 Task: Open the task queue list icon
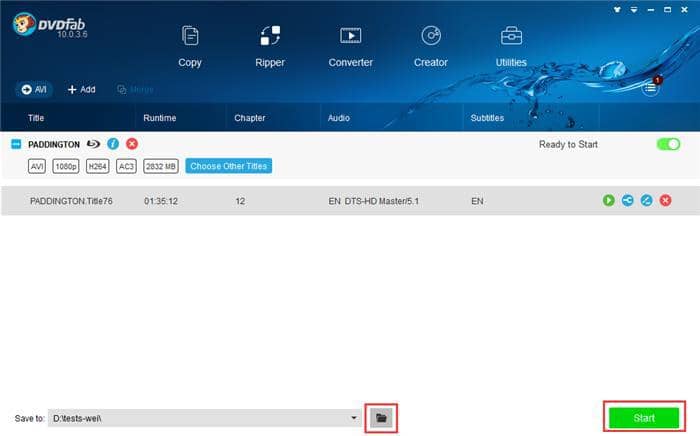click(x=650, y=87)
